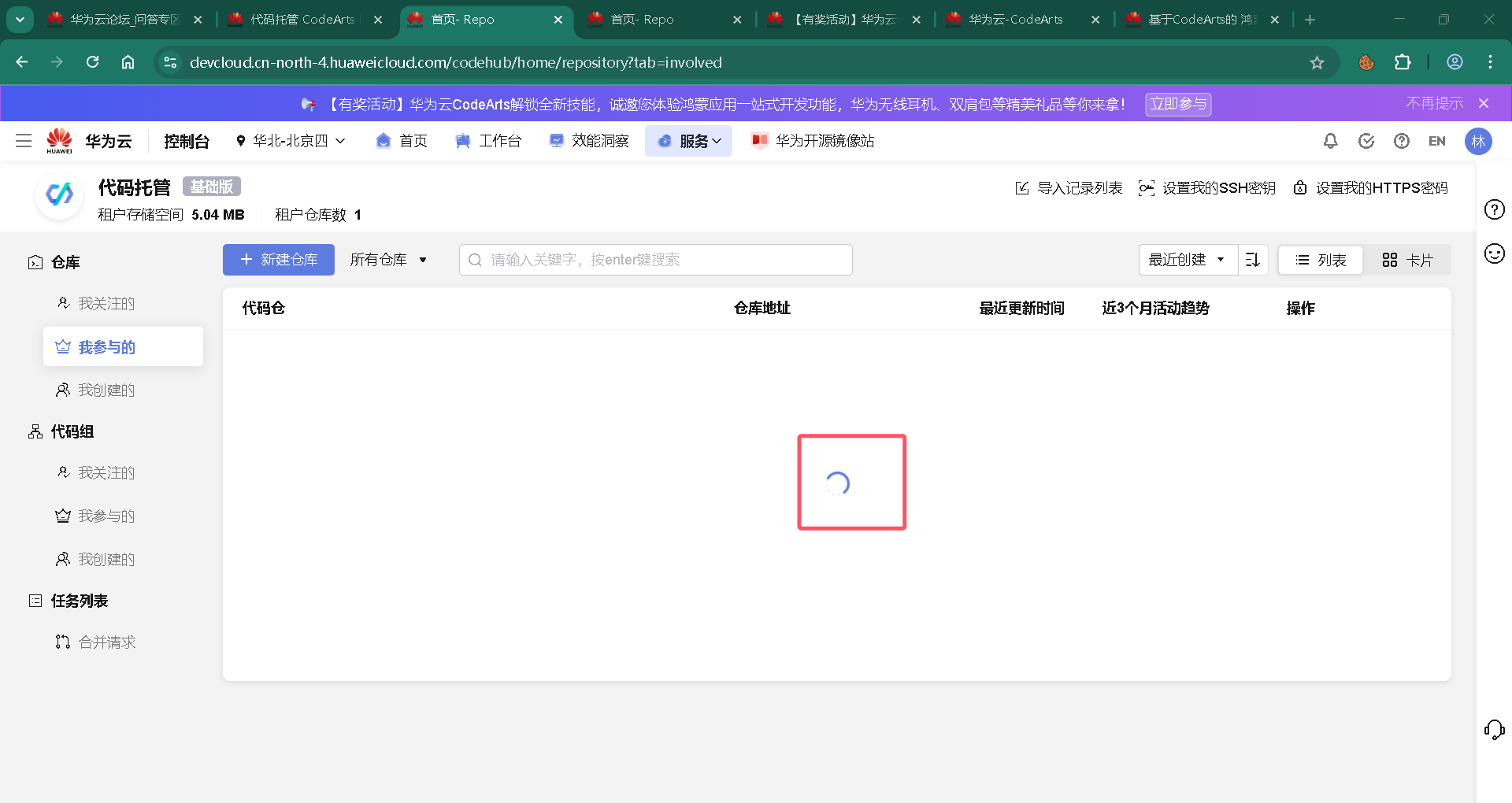Click 不再提示 on the banner
The image size is (1512, 803).
pyautogui.click(x=1435, y=103)
